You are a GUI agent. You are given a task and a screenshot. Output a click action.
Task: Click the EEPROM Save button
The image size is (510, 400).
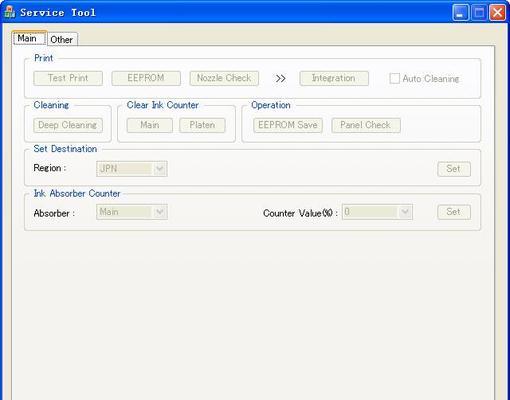pos(288,125)
